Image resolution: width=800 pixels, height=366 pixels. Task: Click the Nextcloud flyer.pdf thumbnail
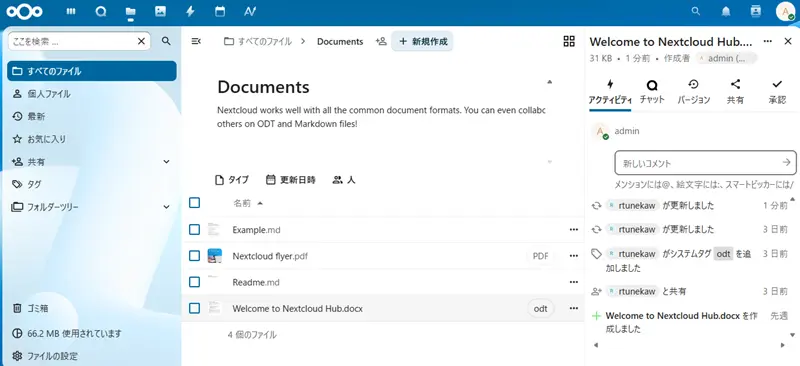pyautogui.click(x=215, y=256)
